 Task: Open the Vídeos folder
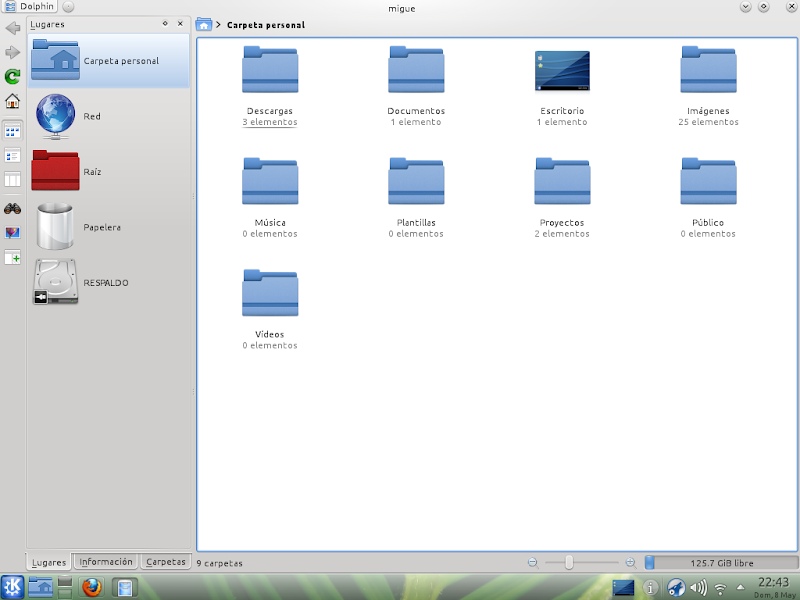270,293
